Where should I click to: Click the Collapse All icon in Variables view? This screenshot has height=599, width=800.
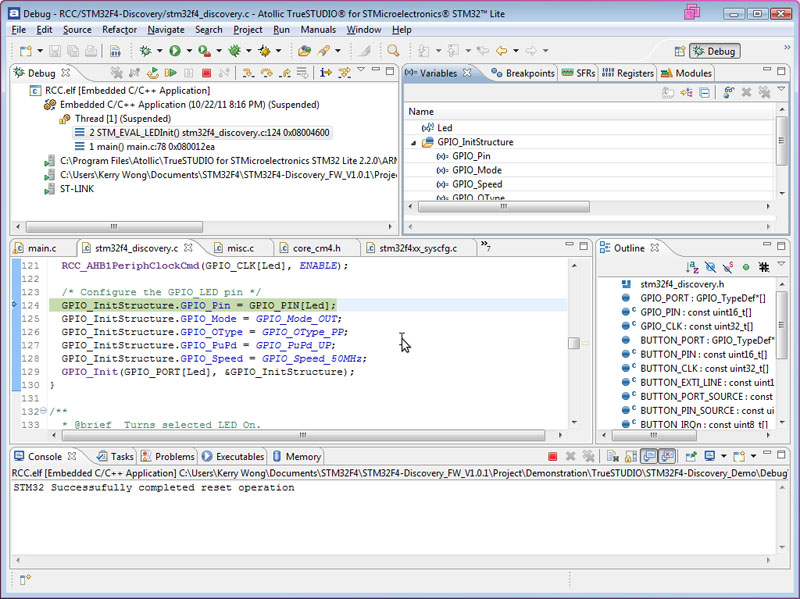705,92
